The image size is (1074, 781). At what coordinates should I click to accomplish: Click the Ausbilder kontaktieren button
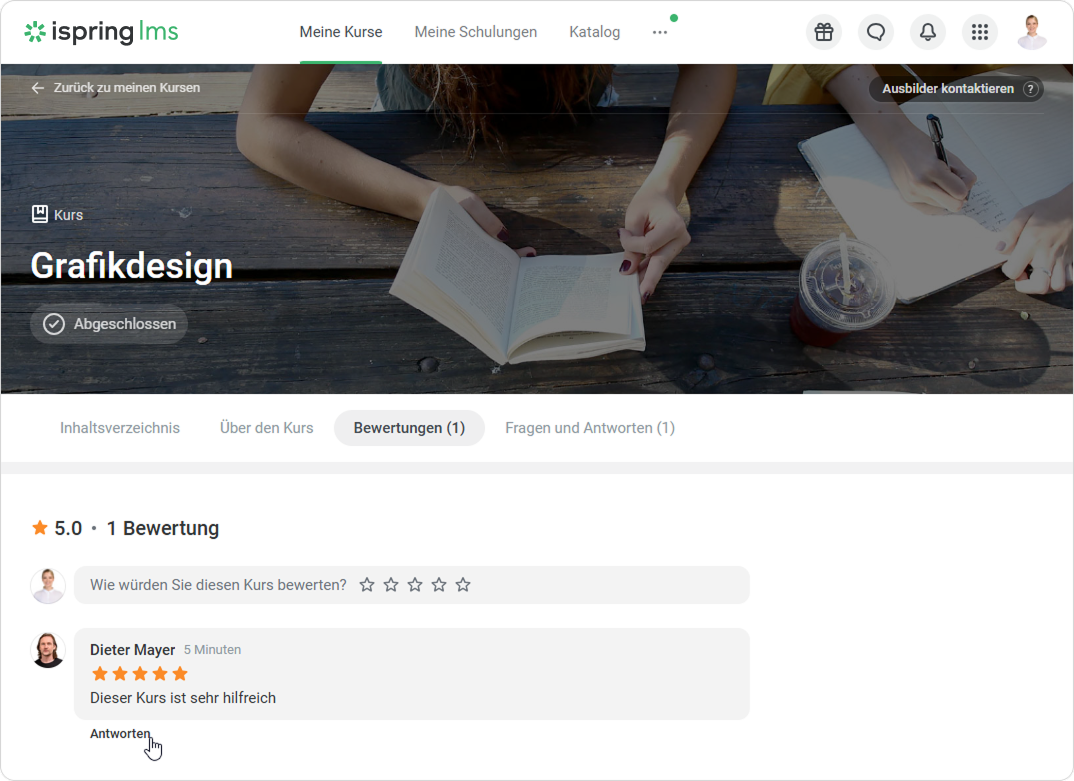click(947, 89)
